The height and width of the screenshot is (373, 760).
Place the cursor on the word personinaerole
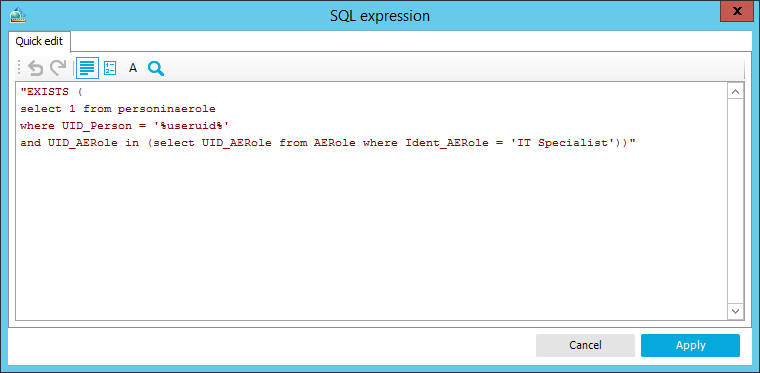(166, 109)
